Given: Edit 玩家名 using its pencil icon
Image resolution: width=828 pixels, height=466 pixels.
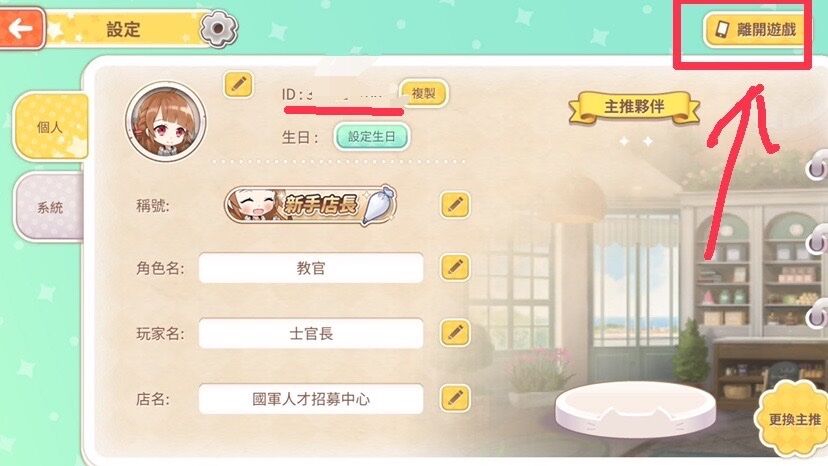Looking at the screenshot, I should (x=455, y=333).
